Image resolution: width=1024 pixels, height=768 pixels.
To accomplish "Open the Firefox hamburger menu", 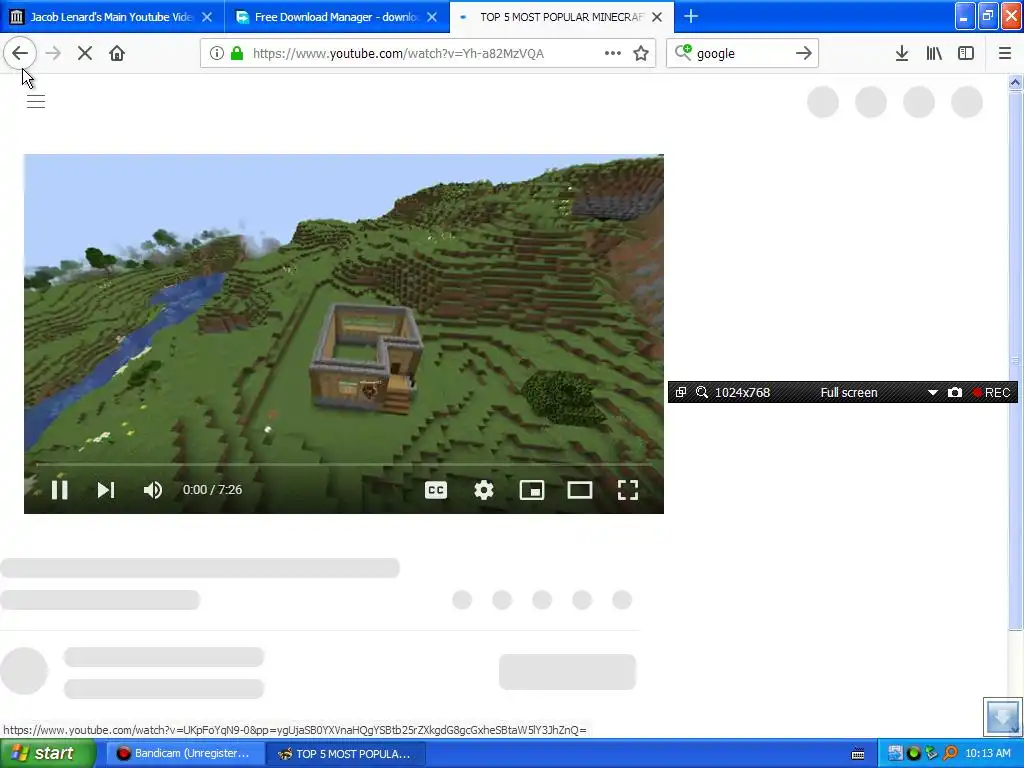I will [1005, 54].
